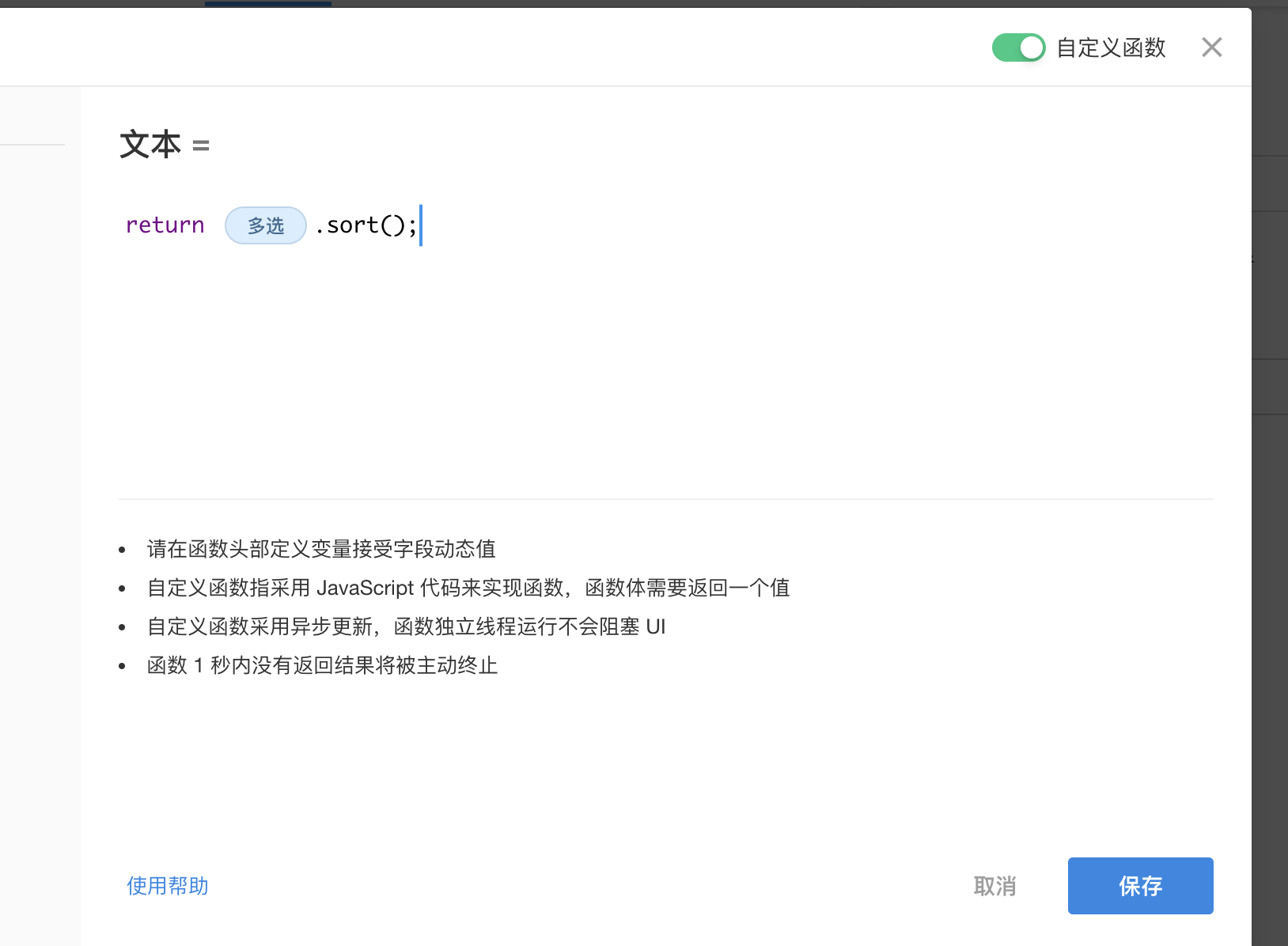The width and height of the screenshot is (1288, 946).
Task: Select the hint 请在函数头部定义变量接受字段动态值
Action: click(x=321, y=549)
